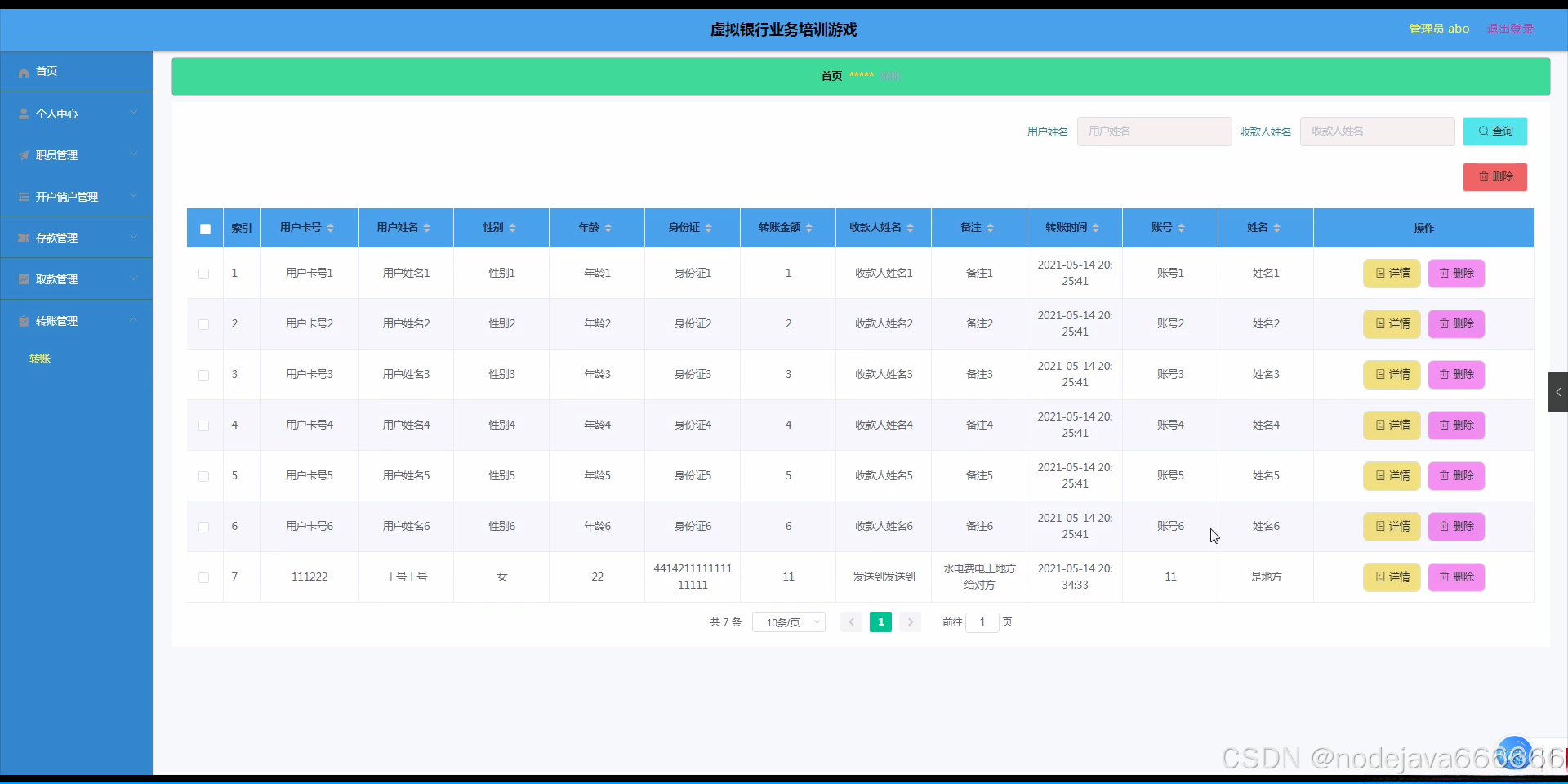Image resolution: width=1568 pixels, height=784 pixels.
Task: Open 详情 for row 7 (111222)
Action: tap(1392, 577)
